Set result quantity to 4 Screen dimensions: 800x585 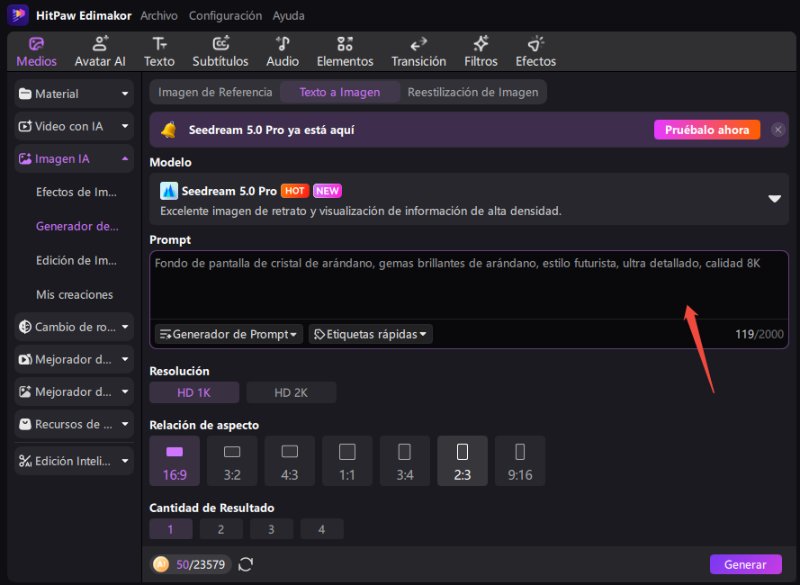pos(321,529)
